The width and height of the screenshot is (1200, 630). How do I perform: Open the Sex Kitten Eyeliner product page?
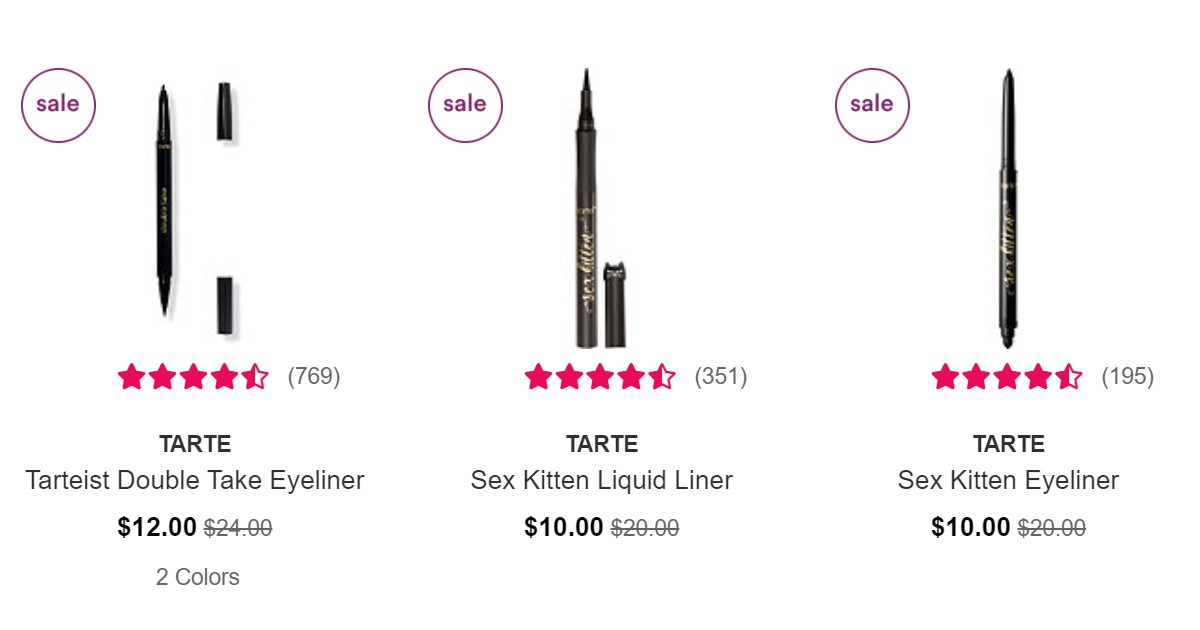coord(1009,481)
